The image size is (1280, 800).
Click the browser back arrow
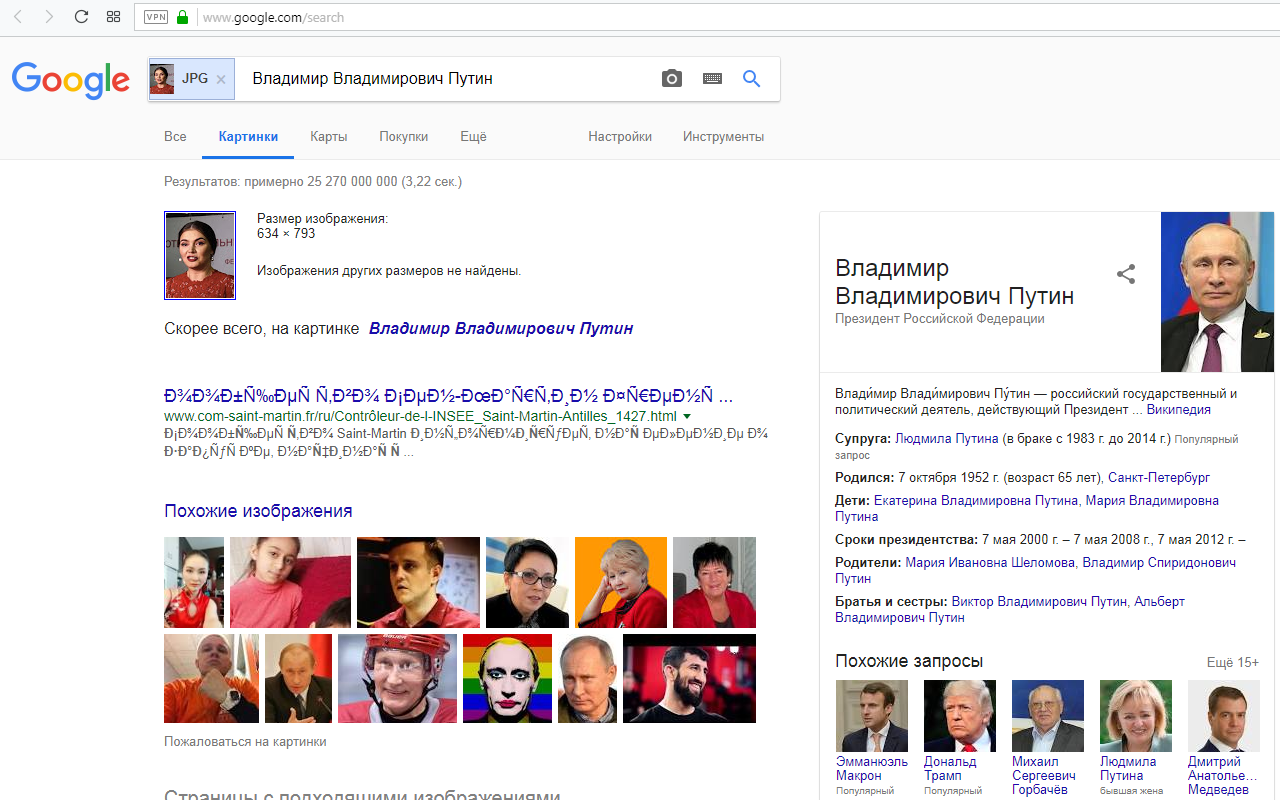17,17
